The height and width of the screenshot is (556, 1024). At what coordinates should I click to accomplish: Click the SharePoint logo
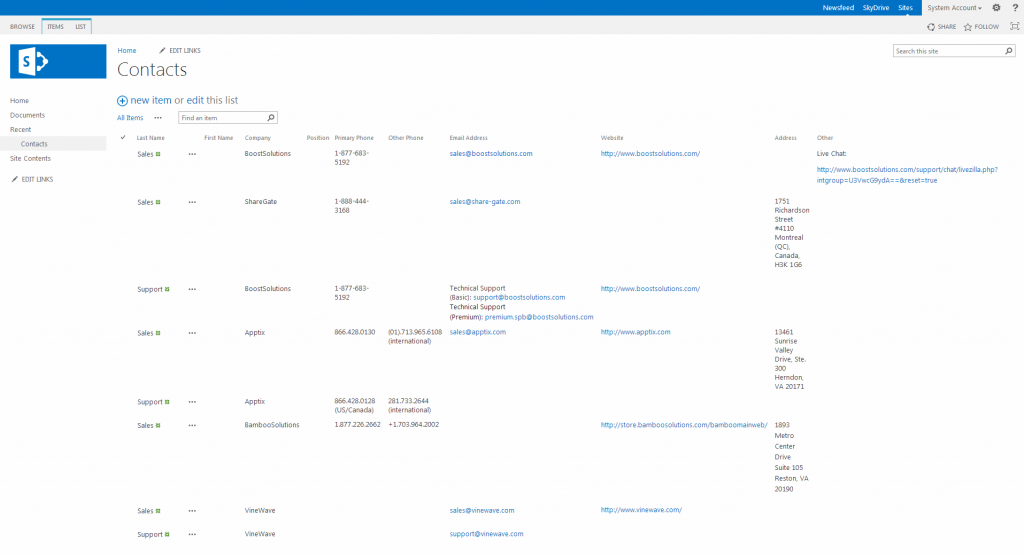pyautogui.click(x=58, y=61)
